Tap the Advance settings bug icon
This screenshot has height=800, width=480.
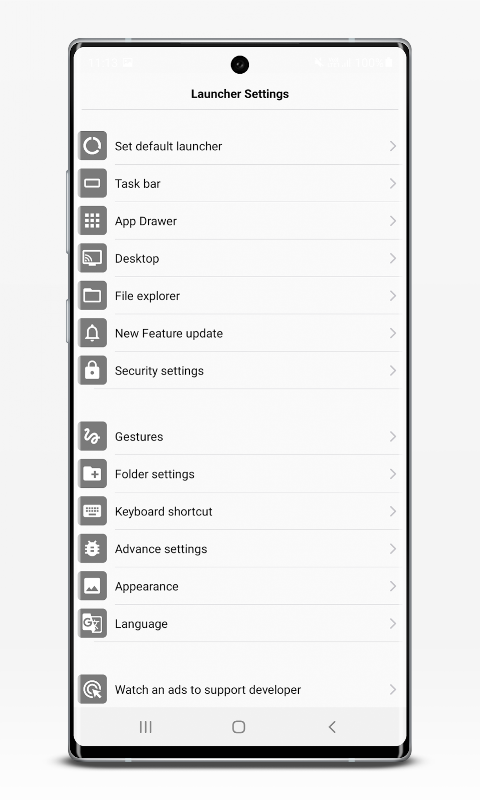coord(92,548)
